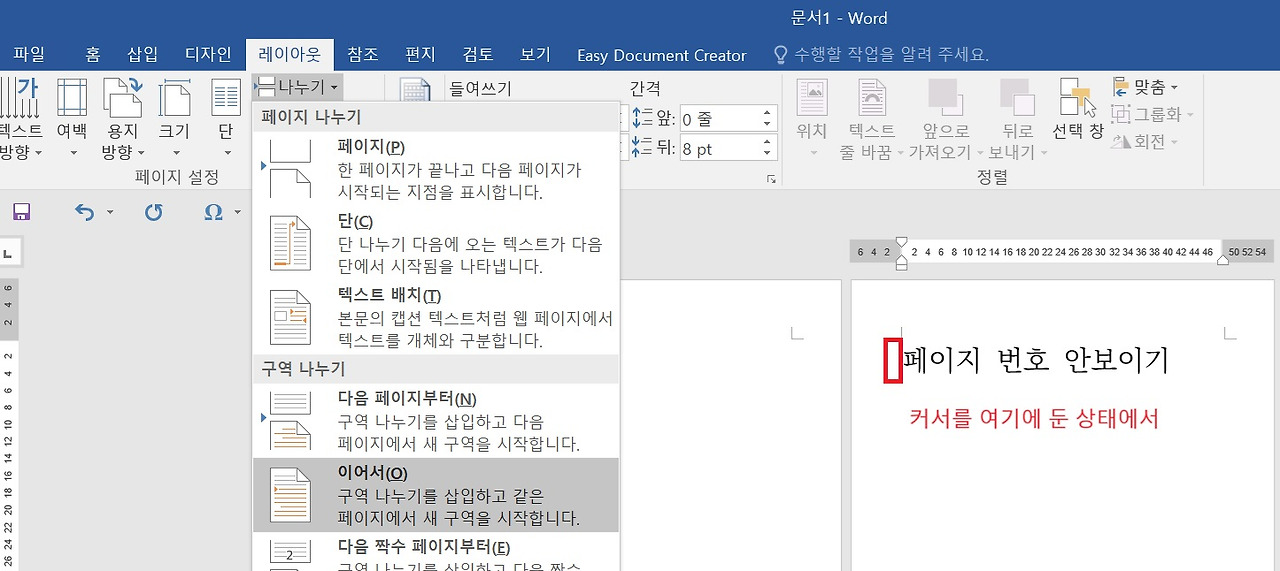
Task: Expand the Ω symbol dropdown arrow
Action: point(238,212)
